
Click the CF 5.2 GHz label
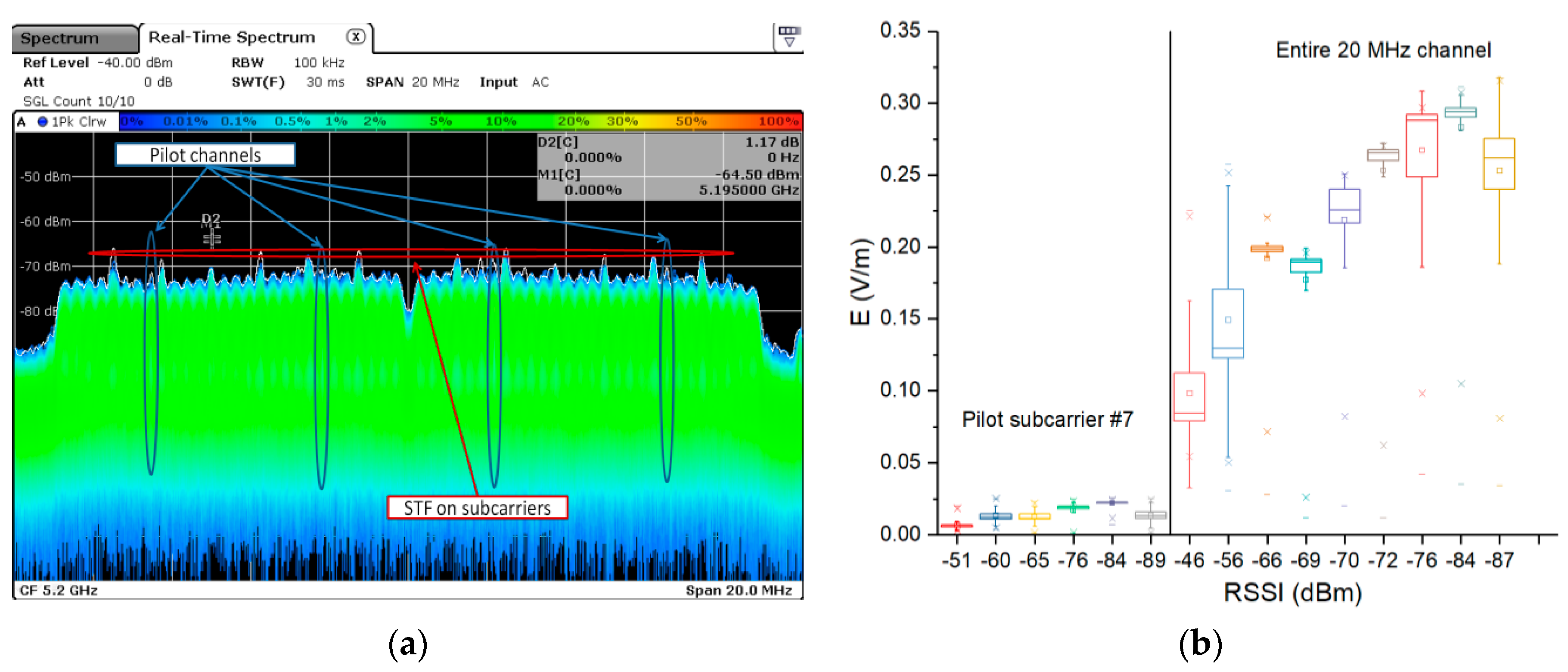pyautogui.click(x=59, y=590)
